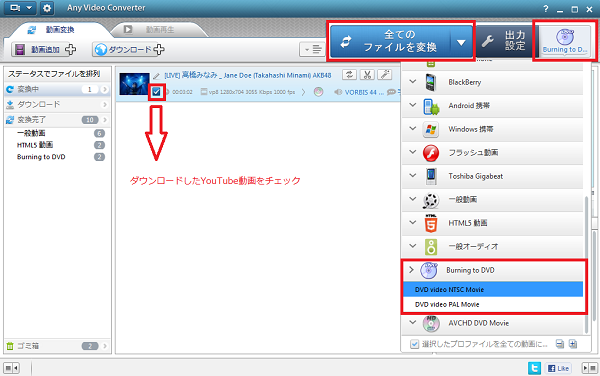600x376 pixels.
Task: Click the ダウンロード add URL button
Action: coord(129,49)
